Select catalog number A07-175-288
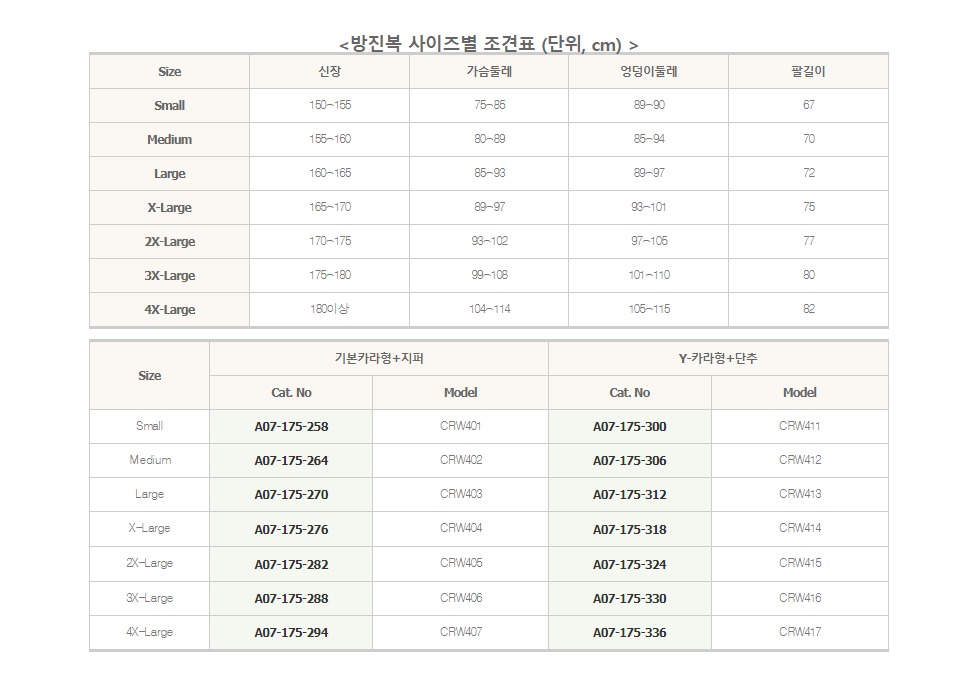 291,599
